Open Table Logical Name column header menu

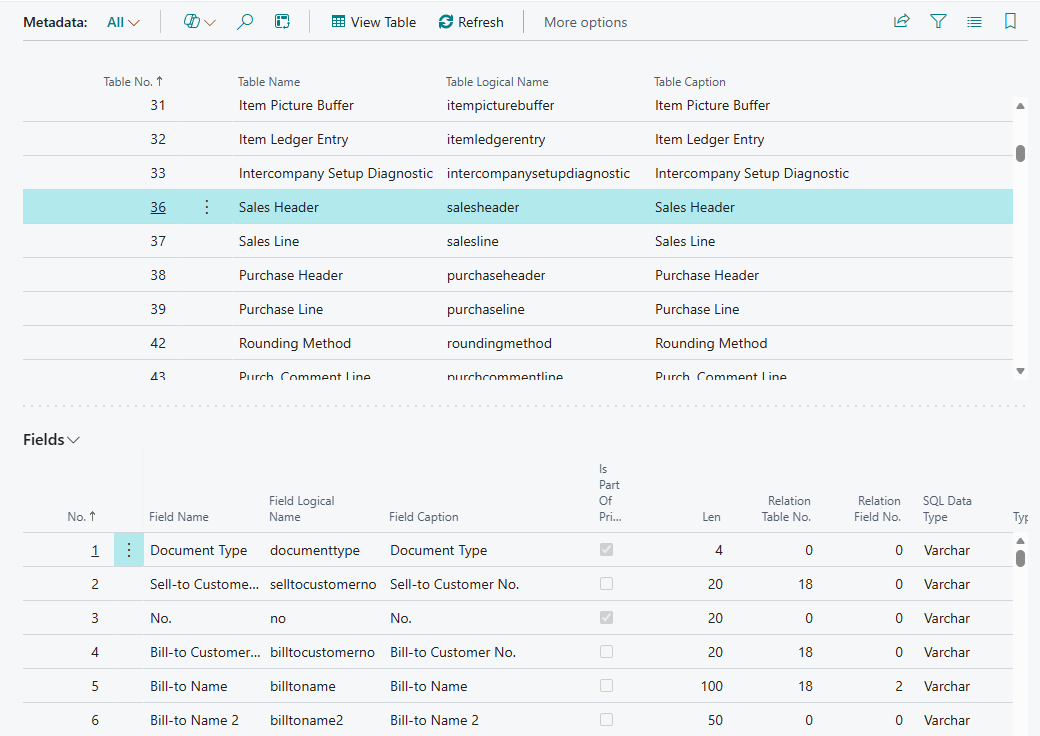[x=497, y=82]
